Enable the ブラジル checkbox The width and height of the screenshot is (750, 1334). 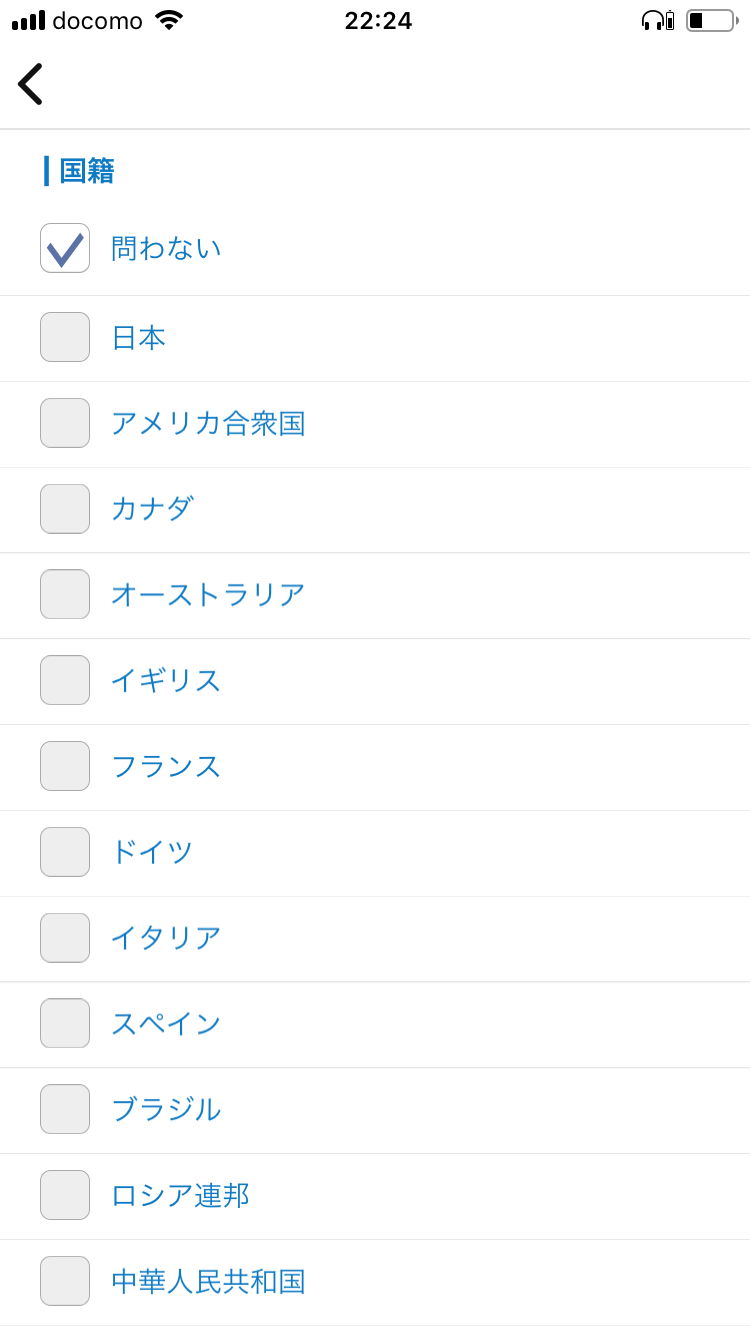click(65, 1109)
